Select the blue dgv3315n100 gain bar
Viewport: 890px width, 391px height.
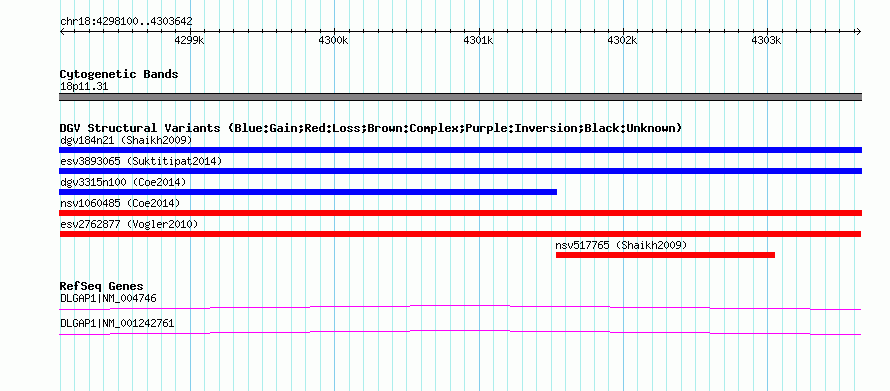click(308, 192)
